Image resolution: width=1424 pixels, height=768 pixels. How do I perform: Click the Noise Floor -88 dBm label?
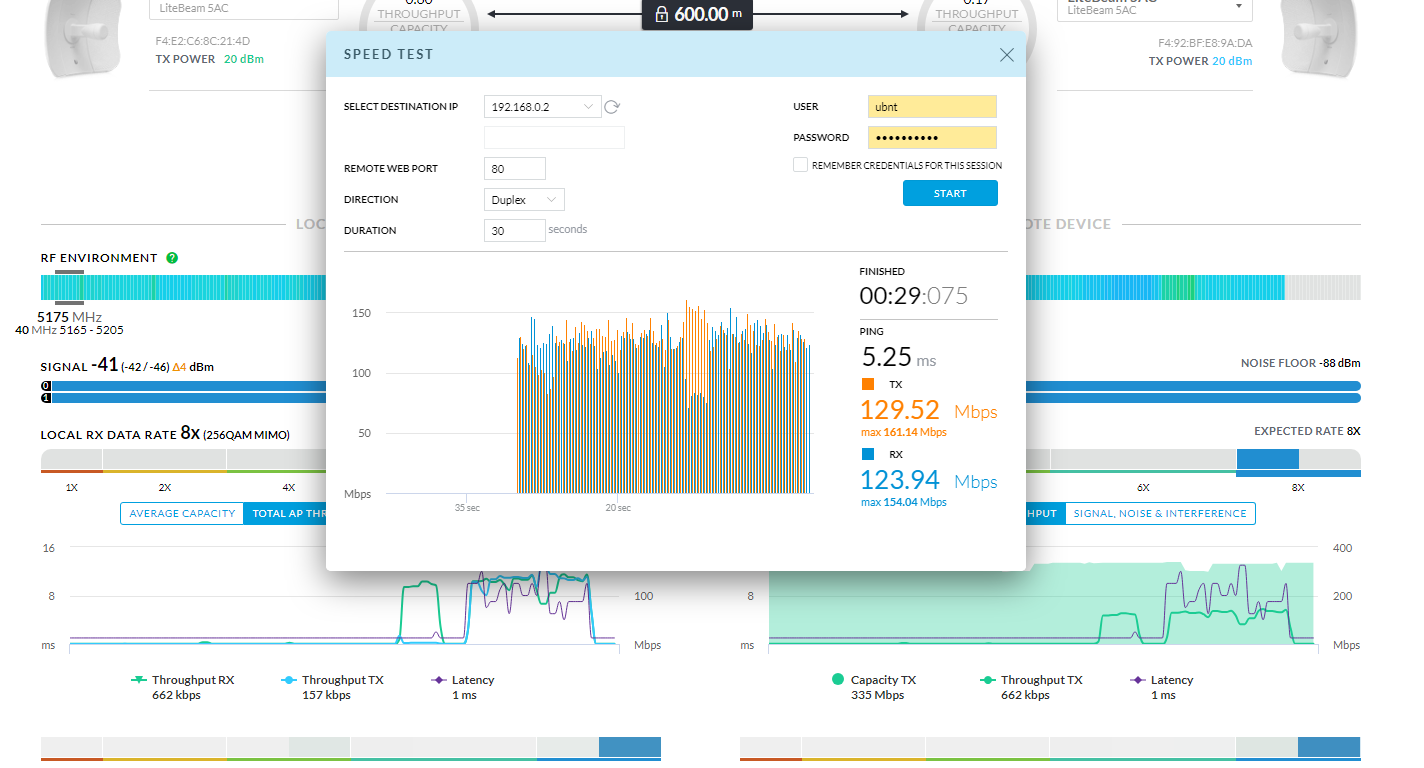[x=1300, y=363]
